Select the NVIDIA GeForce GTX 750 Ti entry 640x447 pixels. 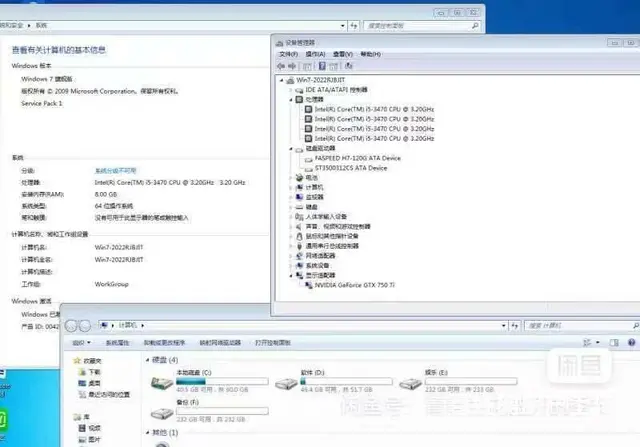point(355,285)
